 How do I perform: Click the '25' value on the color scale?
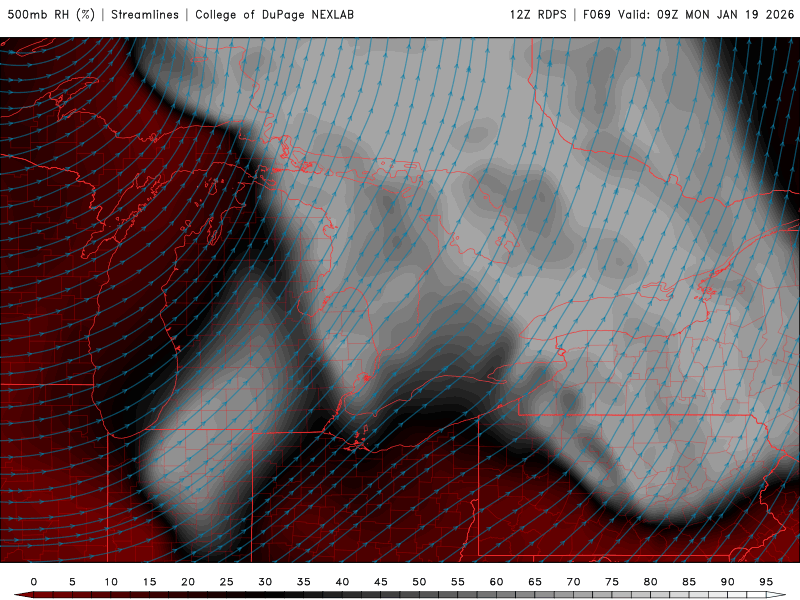point(227,582)
